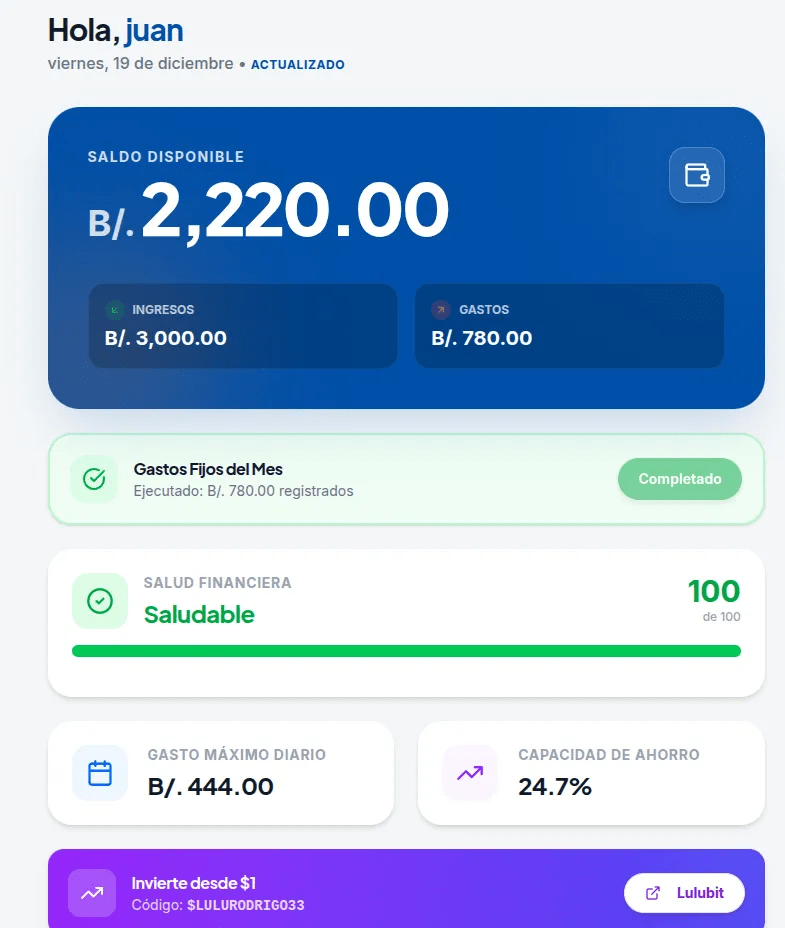The height and width of the screenshot is (928, 785).
Task: Click the $LULURODRIGO33 referral code
Action: coord(246,906)
